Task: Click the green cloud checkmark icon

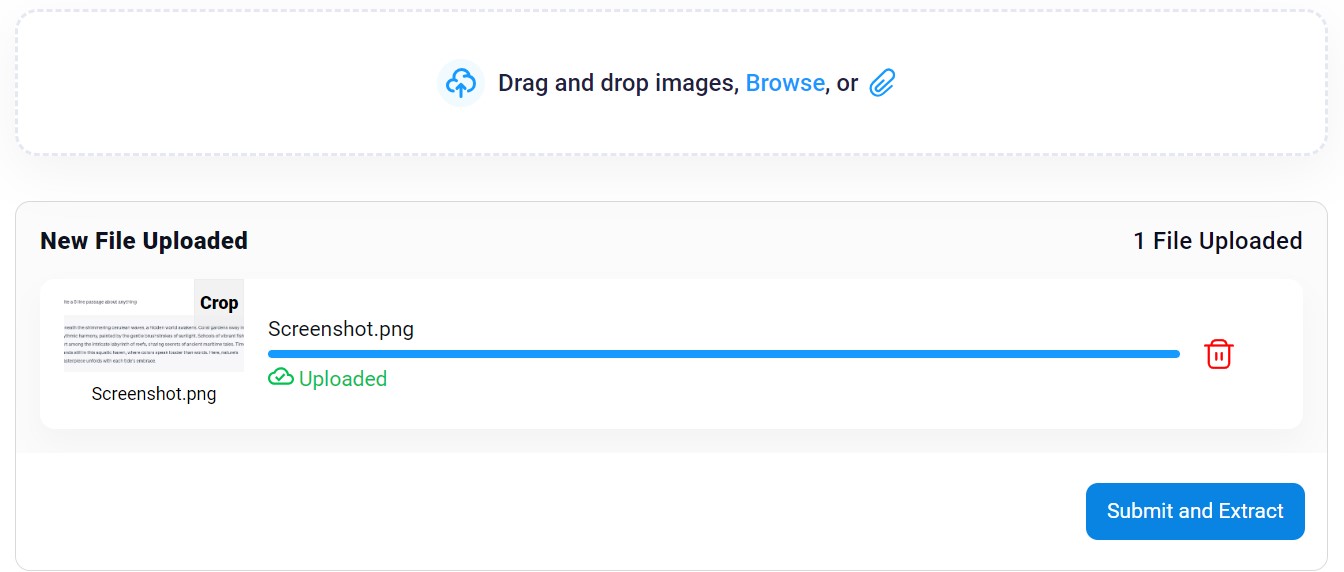Action: [281, 377]
